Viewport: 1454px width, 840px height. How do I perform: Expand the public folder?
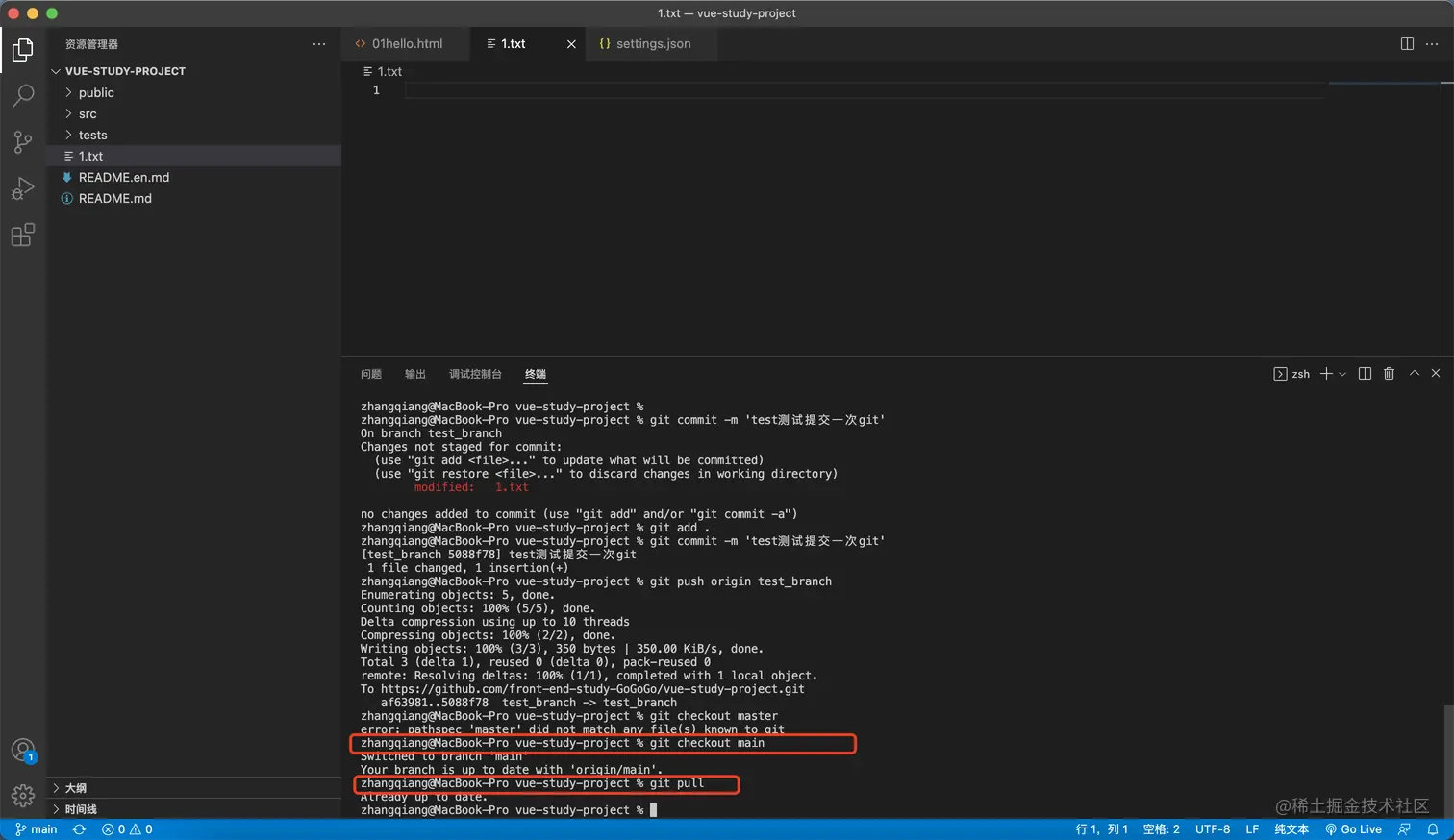[194, 92]
